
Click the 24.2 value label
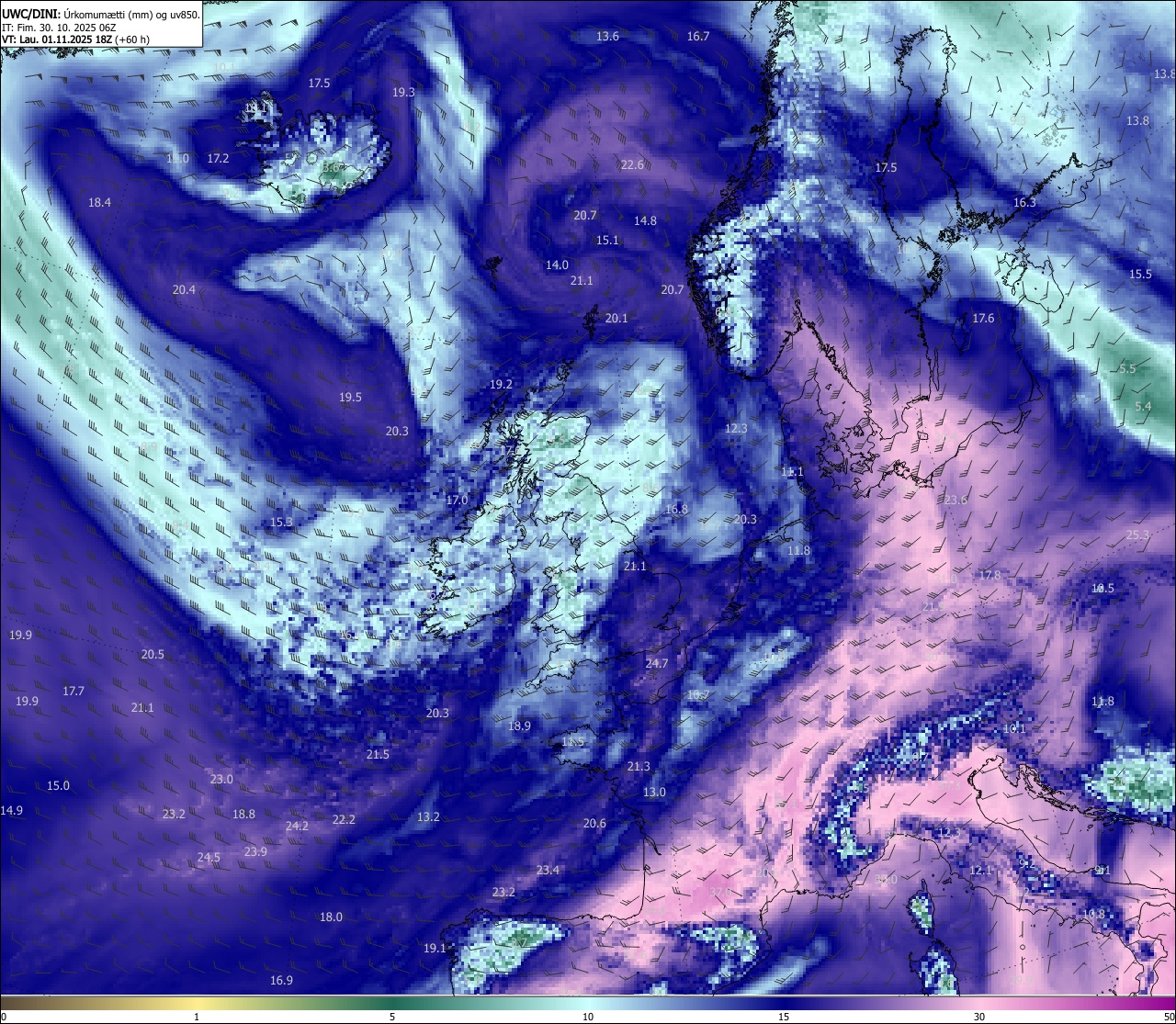(297, 827)
